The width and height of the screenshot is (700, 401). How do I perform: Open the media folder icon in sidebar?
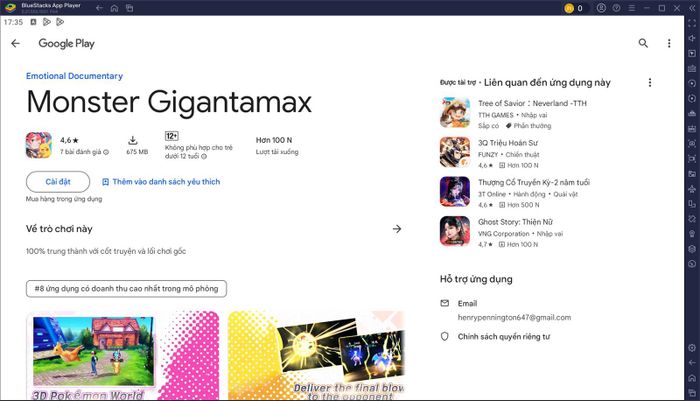click(692, 174)
